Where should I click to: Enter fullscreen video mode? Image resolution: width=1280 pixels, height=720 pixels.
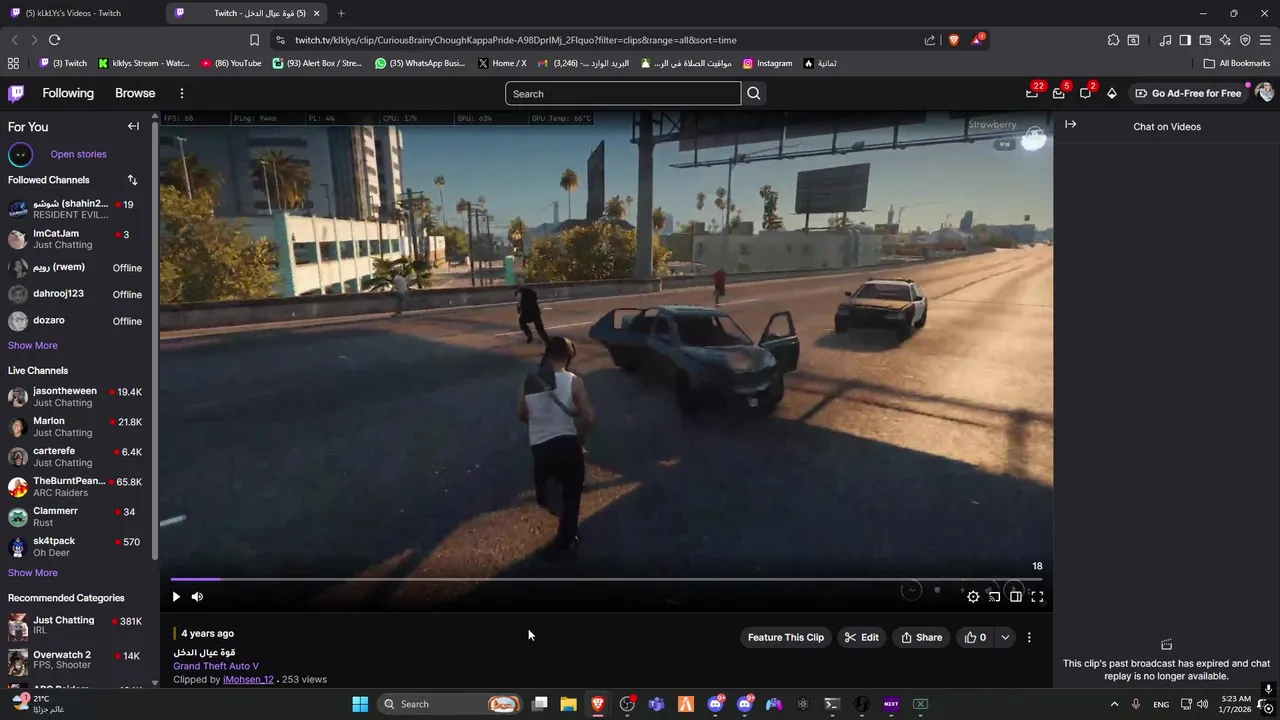point(1037,597)
